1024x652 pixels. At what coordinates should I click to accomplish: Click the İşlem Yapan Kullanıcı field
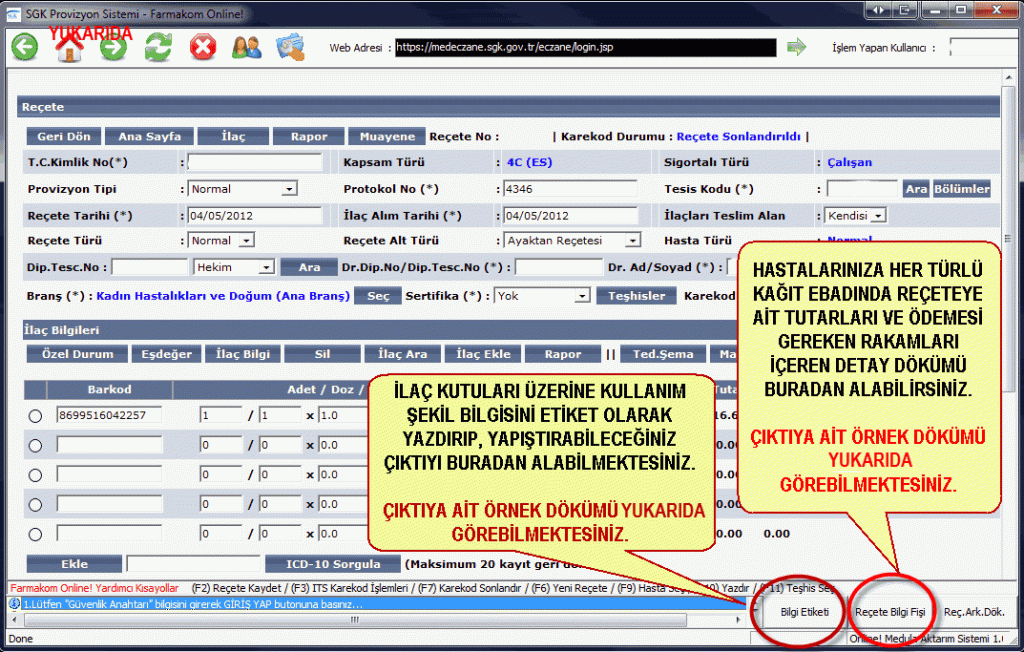click(986, 47)
